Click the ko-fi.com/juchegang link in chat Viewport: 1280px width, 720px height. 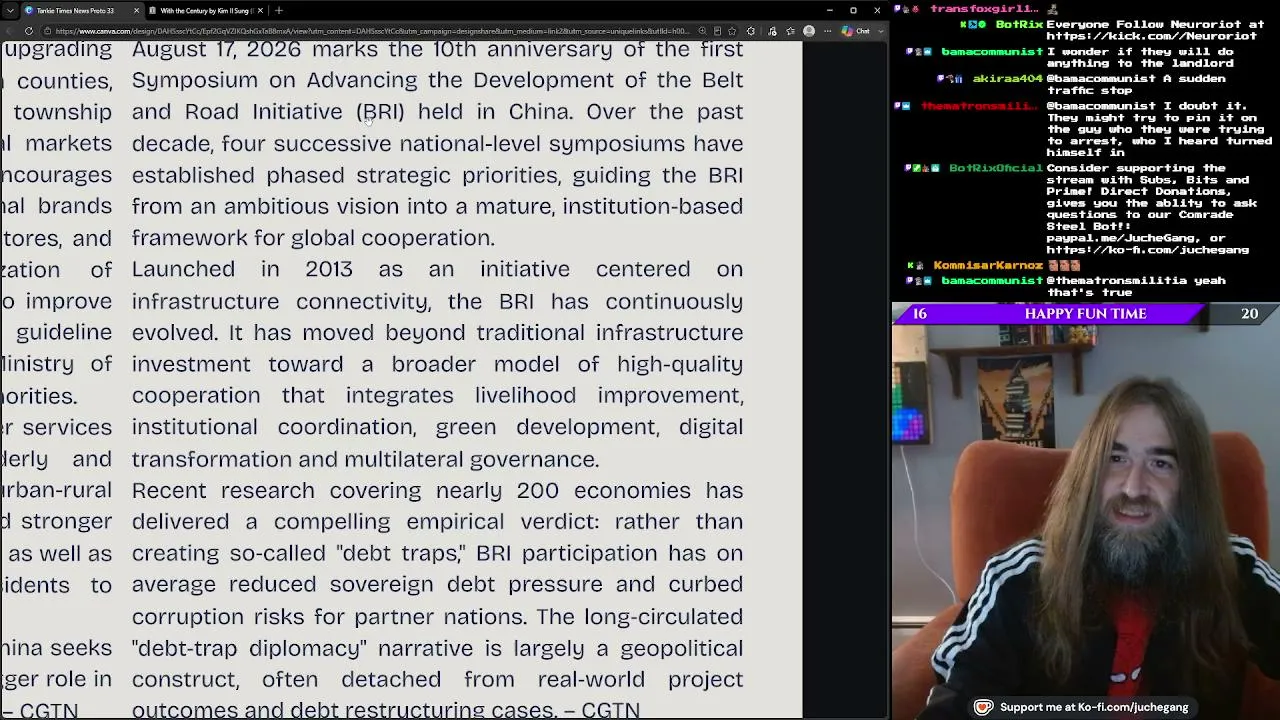pyautogui.click(x=1147, y=250)
